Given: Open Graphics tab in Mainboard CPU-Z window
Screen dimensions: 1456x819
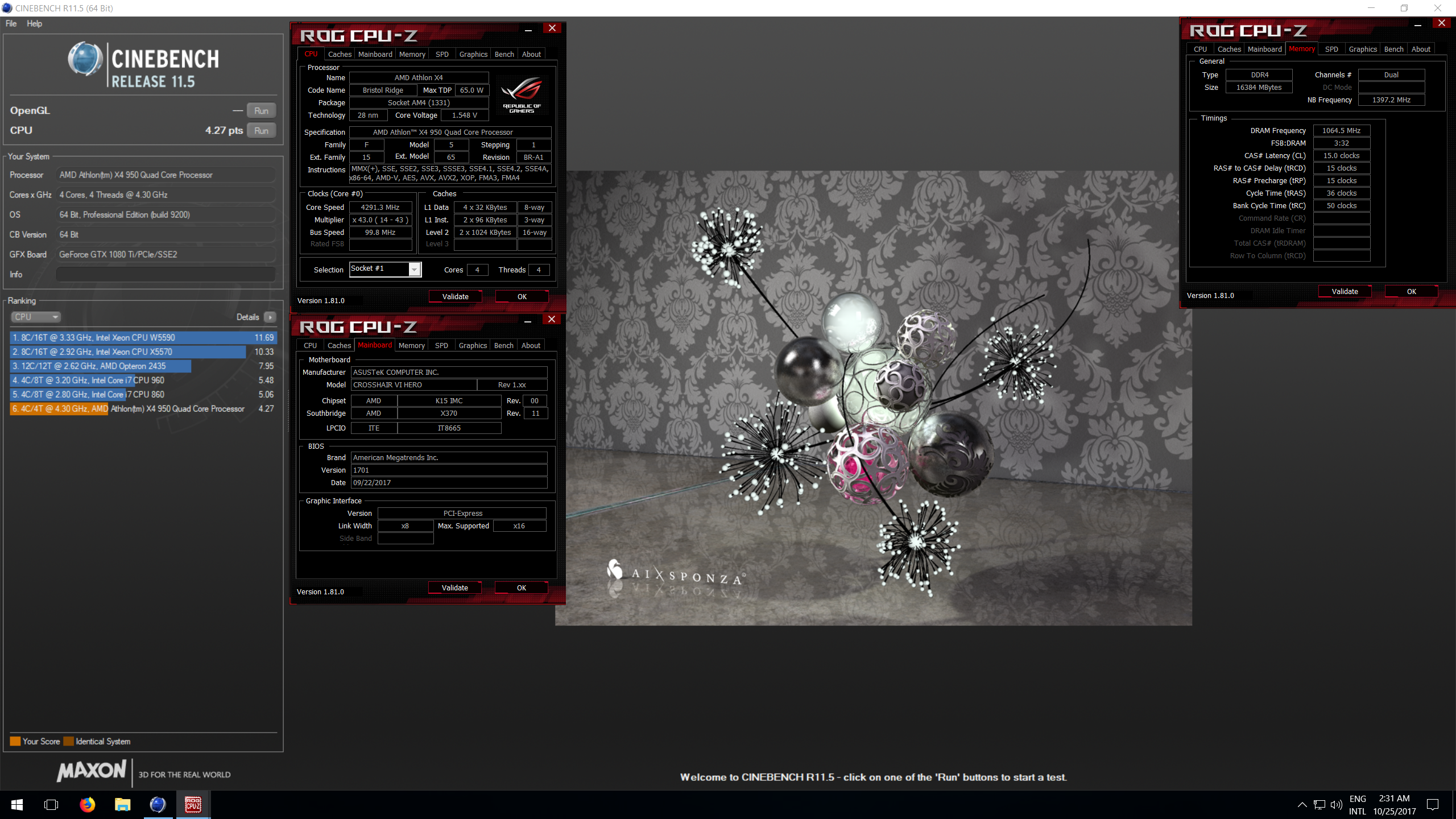Looking at the screenshot, I should coord(473,345).
